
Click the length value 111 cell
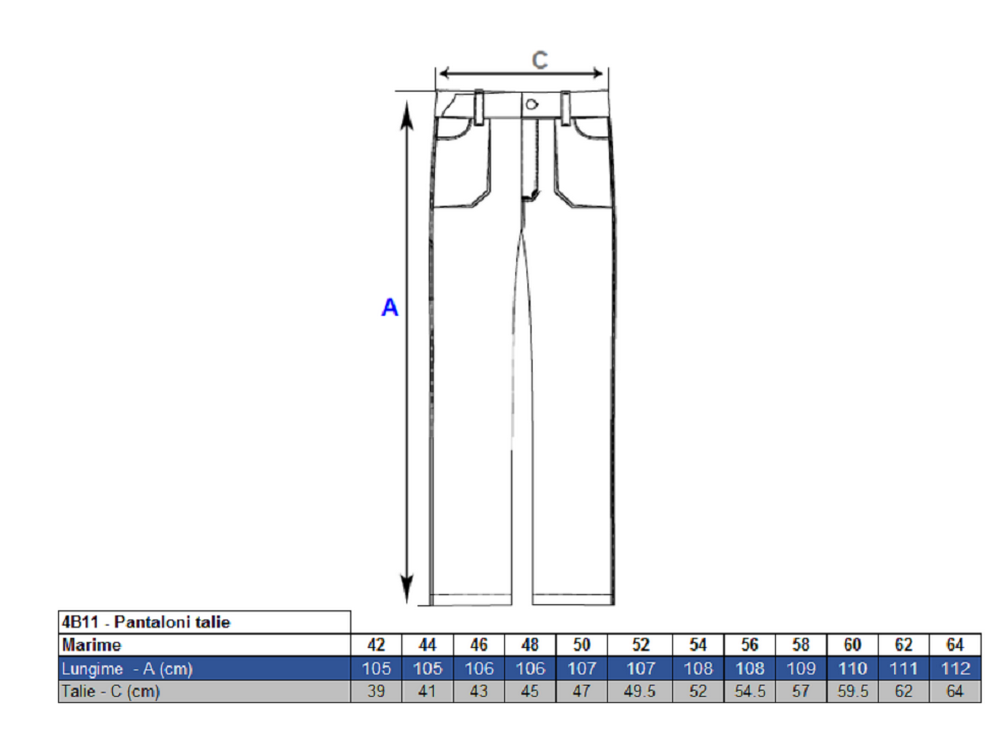click(x=904, y=669)
